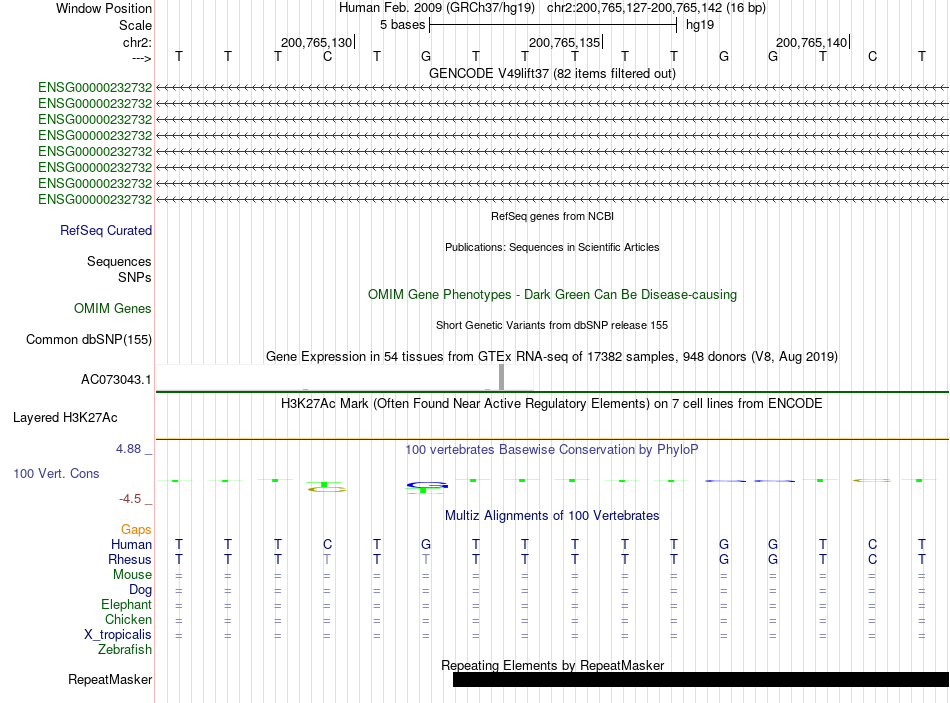Screen dimensions: 950x703
Task: Click the topmost ENSG00000232732 transcript label
Action: point(95,88)
